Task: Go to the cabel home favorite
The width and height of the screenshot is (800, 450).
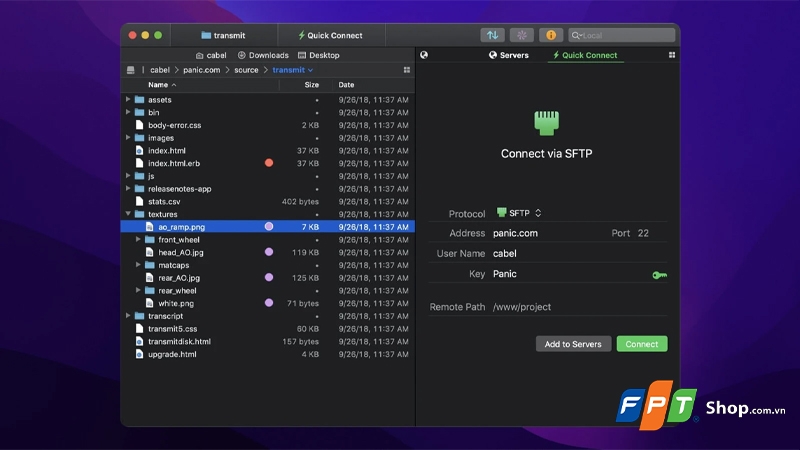Action: [x=211, y=55]
